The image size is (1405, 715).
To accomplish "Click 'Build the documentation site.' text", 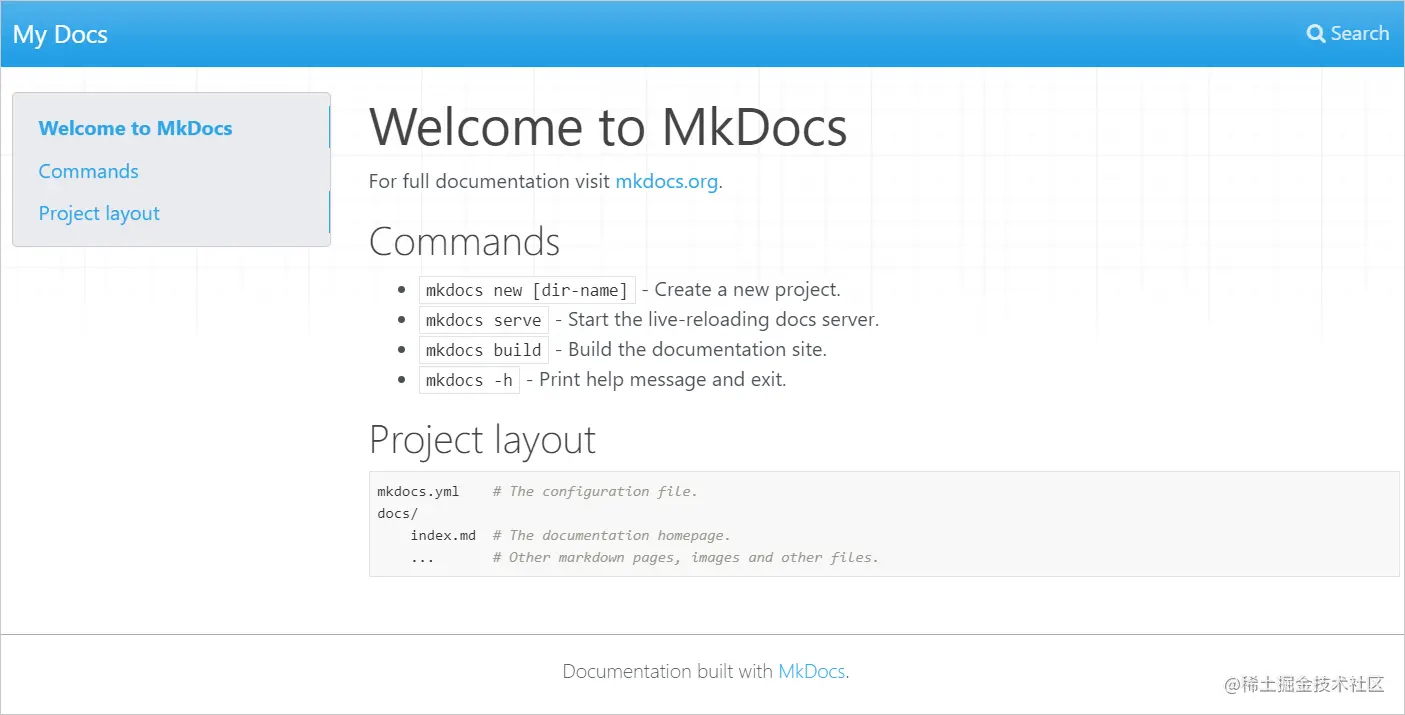I will pyautogui.click(x=697, y=350).
